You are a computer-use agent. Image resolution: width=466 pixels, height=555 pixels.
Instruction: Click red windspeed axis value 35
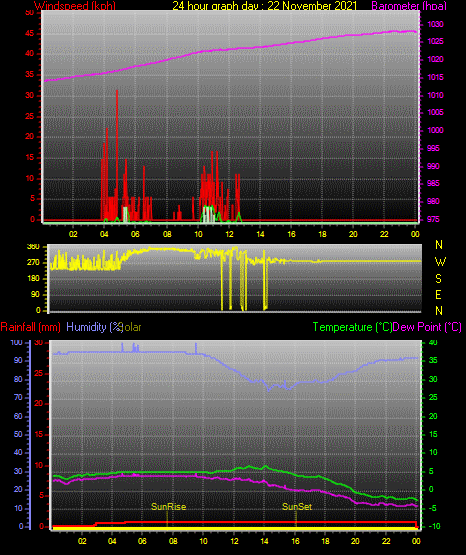coord(30,74)
